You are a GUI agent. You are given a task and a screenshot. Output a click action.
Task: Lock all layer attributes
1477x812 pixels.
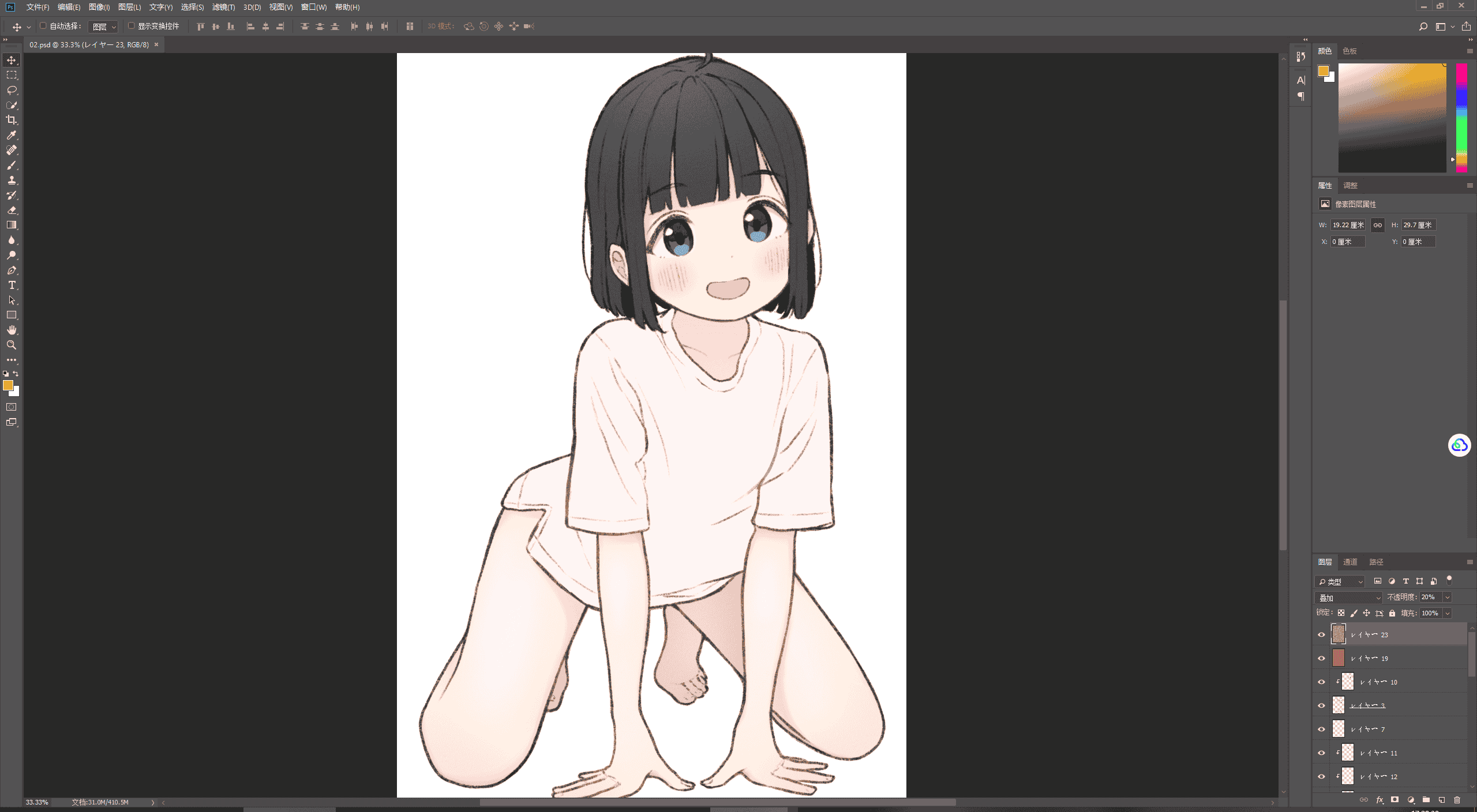[x=1392, y=613]
